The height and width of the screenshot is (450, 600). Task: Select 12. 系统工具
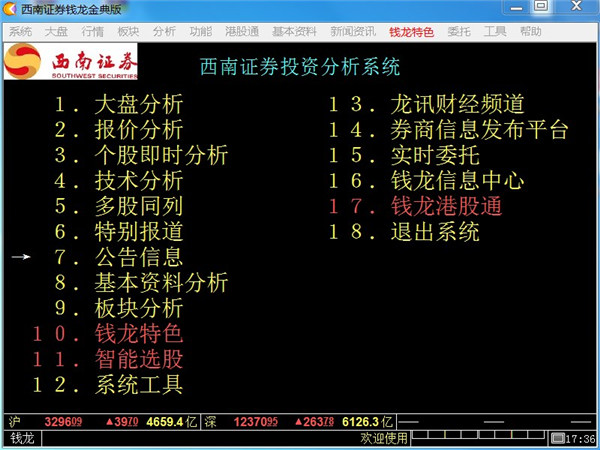pos(108,385)
